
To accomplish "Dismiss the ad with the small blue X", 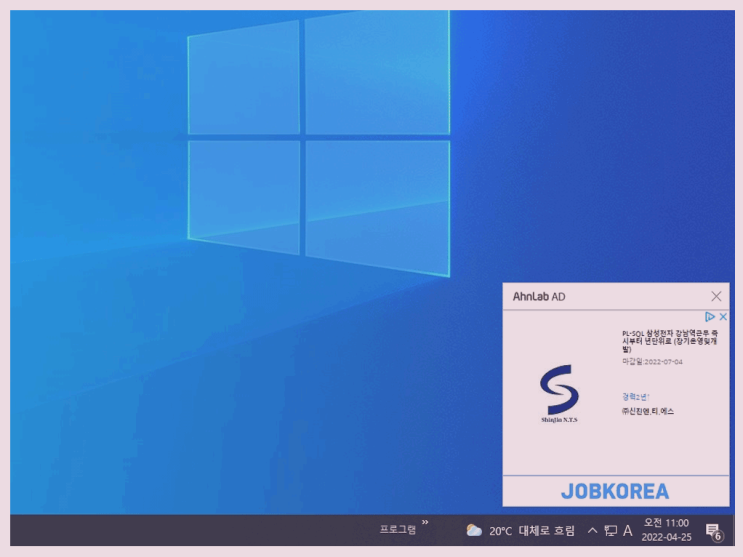I will (723, 317).
